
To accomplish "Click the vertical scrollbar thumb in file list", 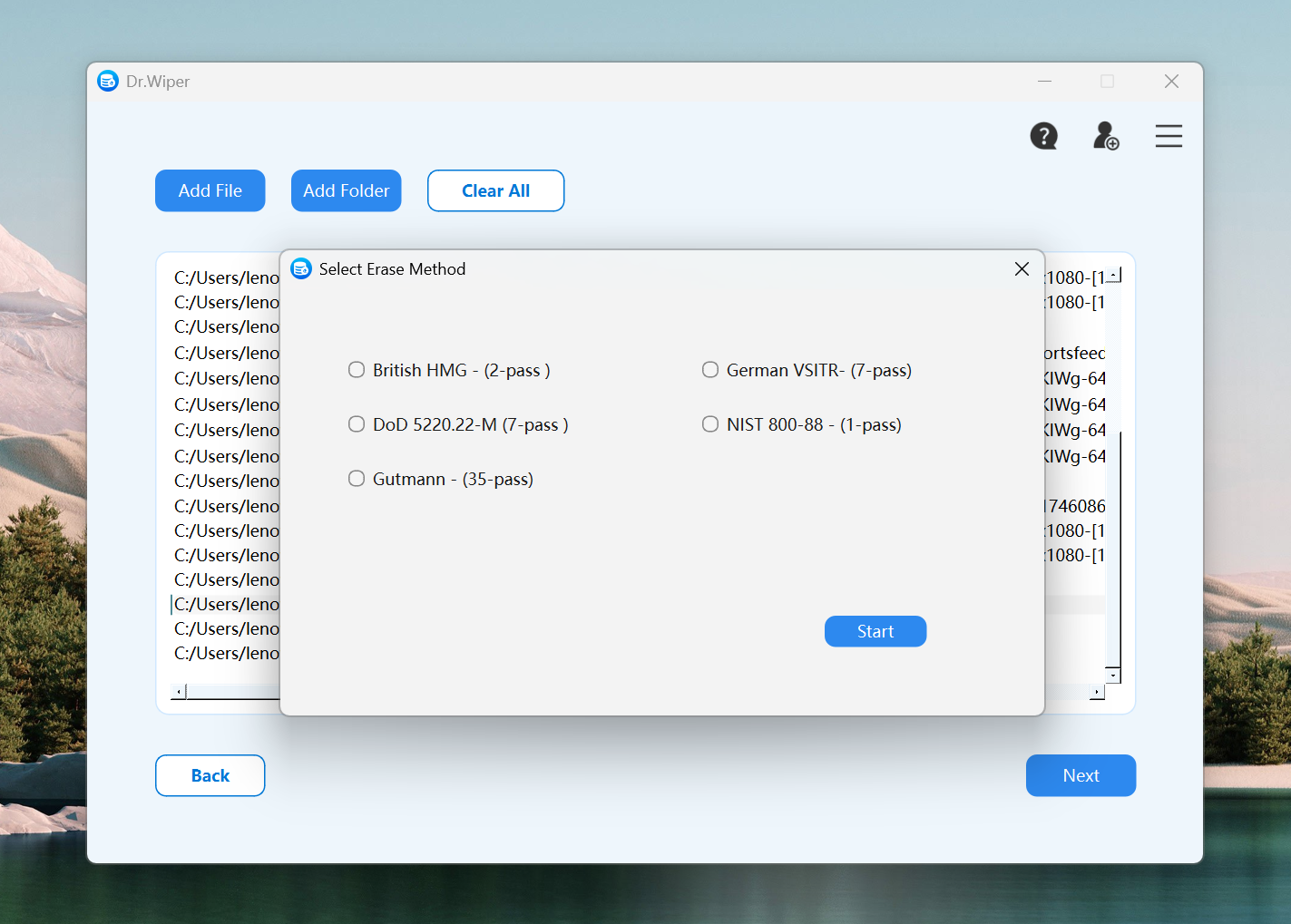I will pos(1114,549).
